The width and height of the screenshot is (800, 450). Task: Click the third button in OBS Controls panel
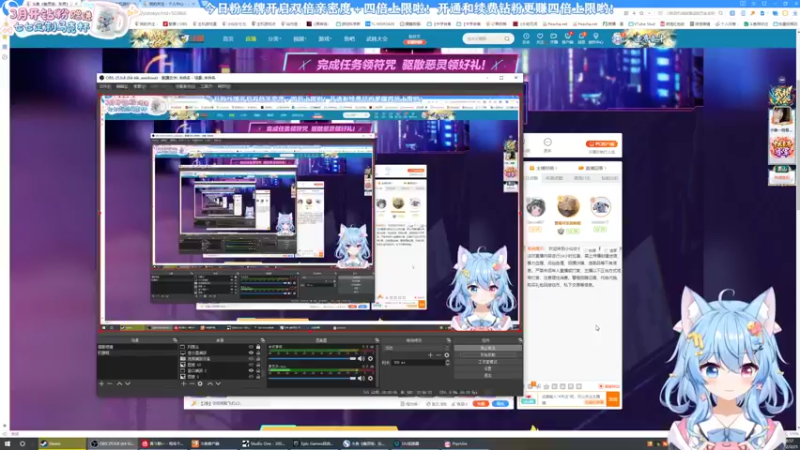(x=488, y=362)
